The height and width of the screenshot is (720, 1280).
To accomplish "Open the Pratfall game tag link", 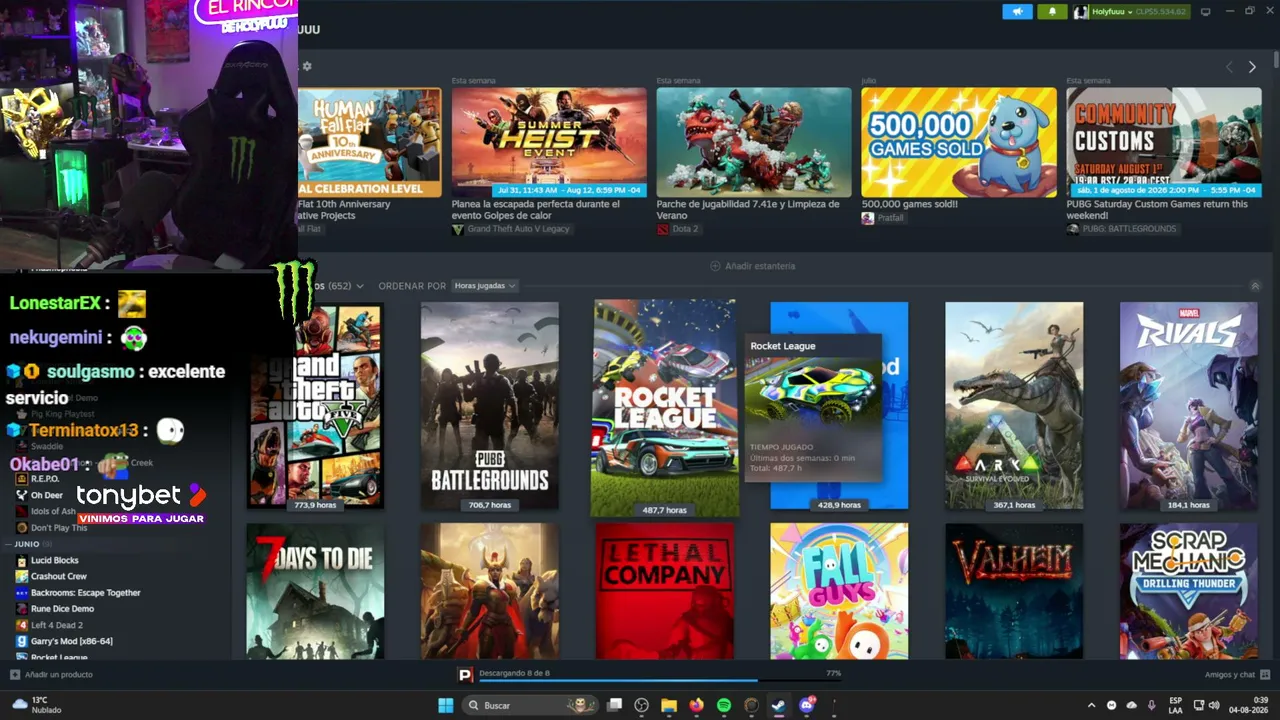I will (885, 218).
